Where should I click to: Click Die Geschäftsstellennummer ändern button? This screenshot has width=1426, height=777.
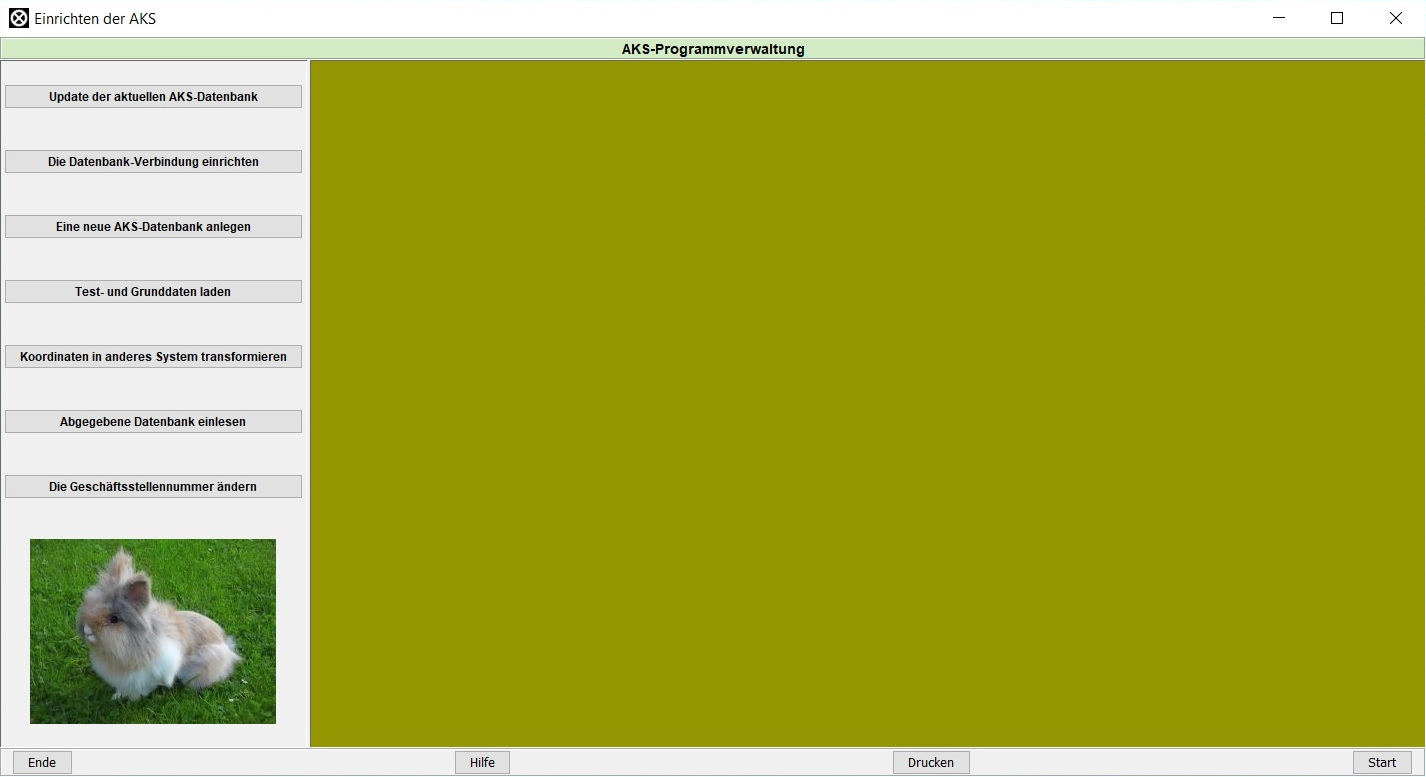153,487
